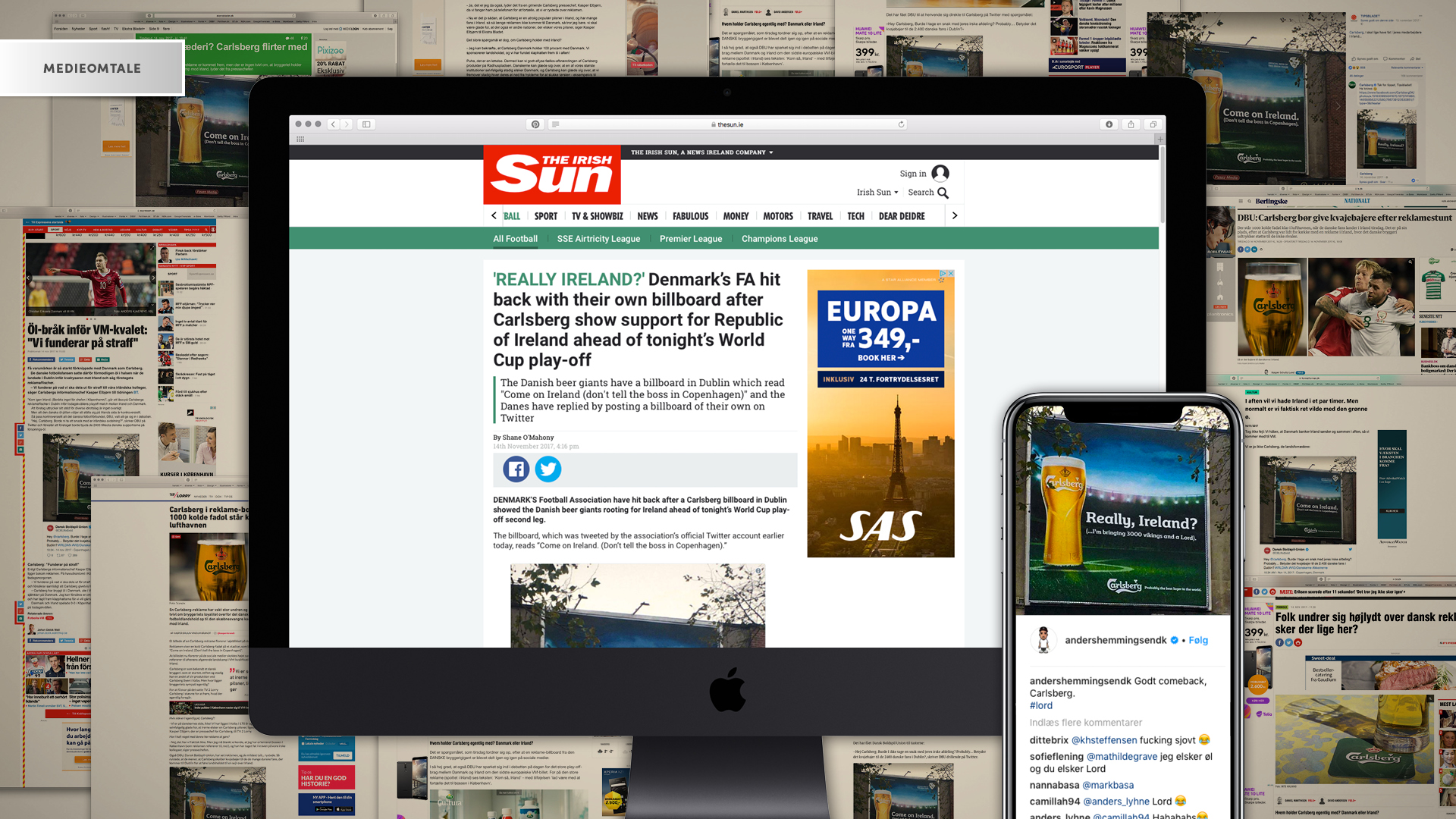Click the #lord hashtag
This screenshot has width=1456, height=819.
pyautogui.click(x=1041, y=706)
